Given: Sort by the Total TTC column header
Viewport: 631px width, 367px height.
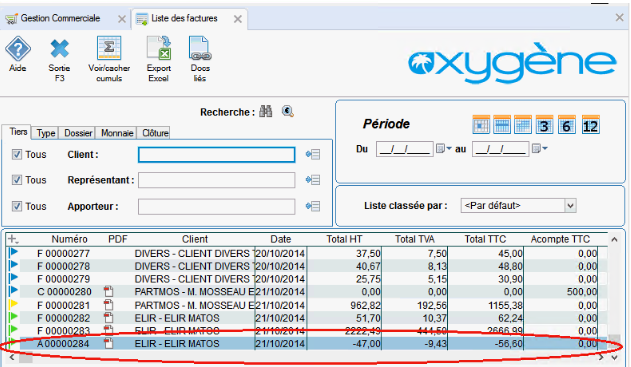Looking at the screenshot, I should (x=485, y=239).
